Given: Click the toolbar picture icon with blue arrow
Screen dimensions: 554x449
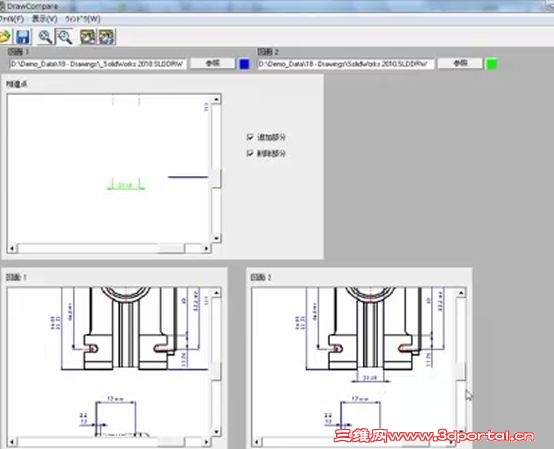Looking at the screenshot, I should (x=107, y=37).
